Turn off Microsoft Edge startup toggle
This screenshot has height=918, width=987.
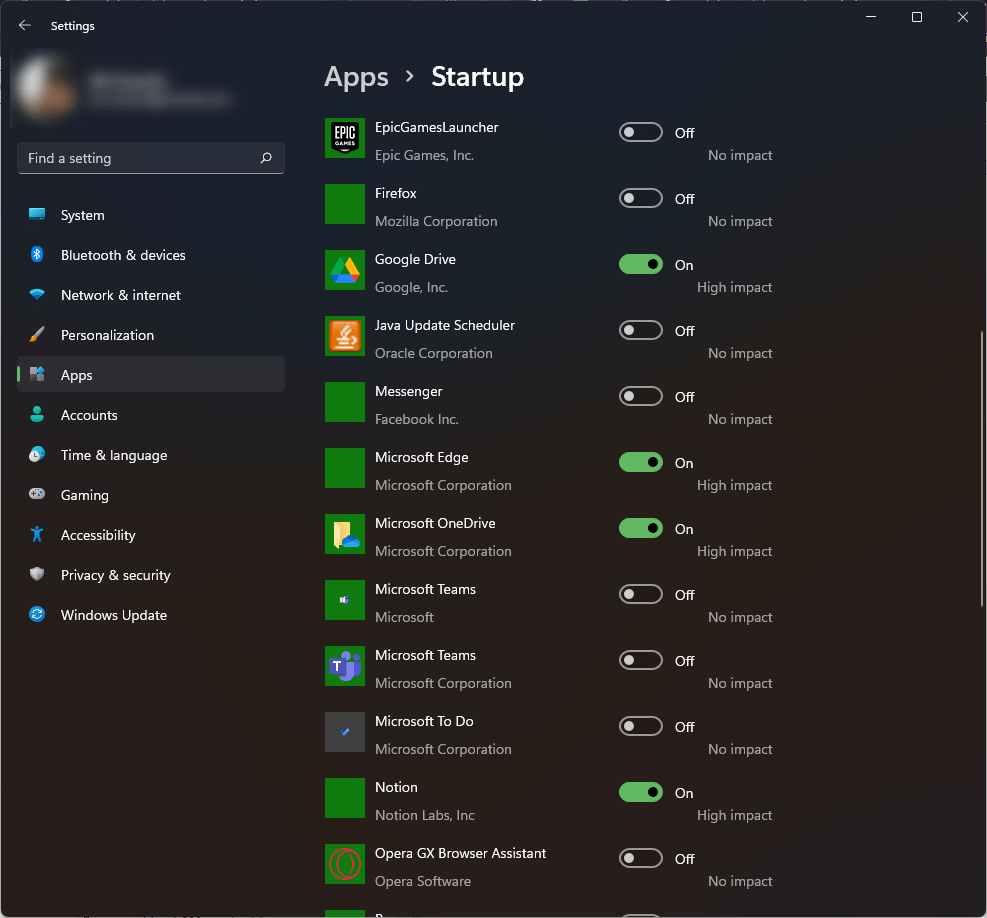(x=641, y=462)
